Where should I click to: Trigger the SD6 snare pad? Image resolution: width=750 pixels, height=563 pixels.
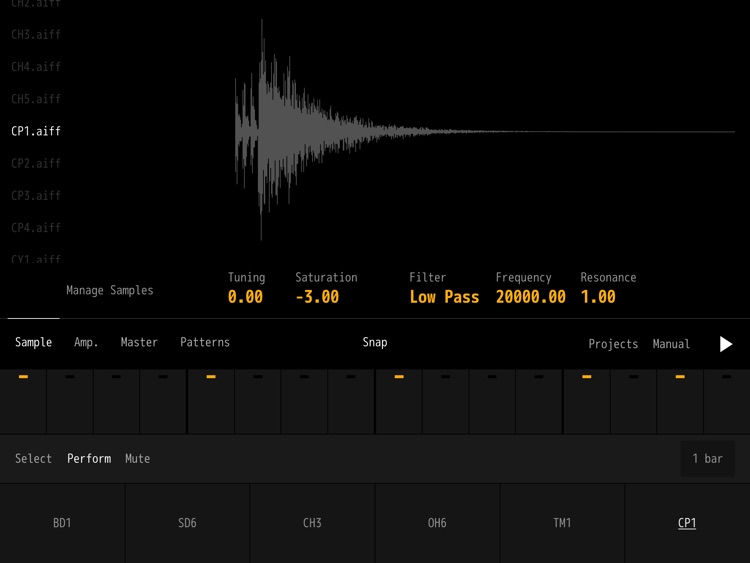click(187, 523)
